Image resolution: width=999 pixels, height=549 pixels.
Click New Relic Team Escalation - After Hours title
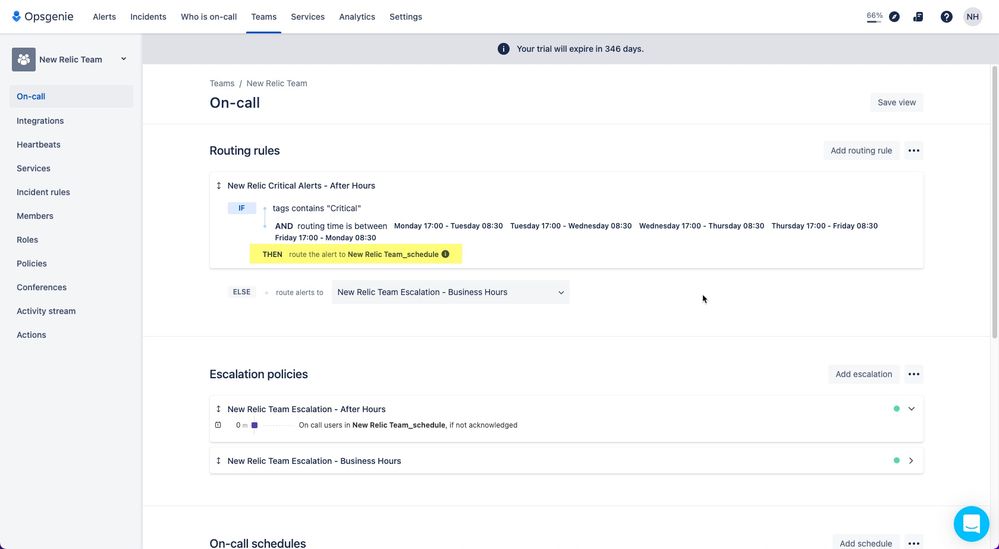pyautogui.click(x=306, y=410)
